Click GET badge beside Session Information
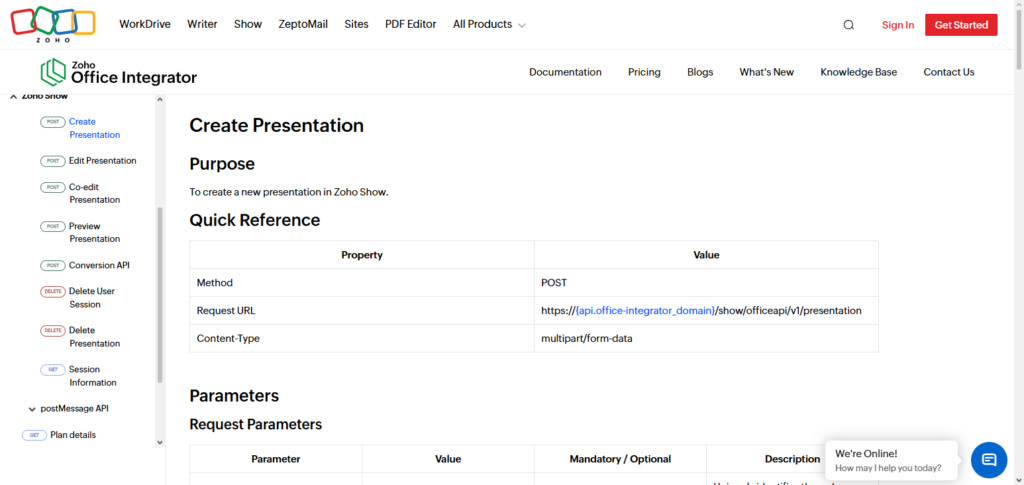The image size is (1024, 485). (53, 369)
